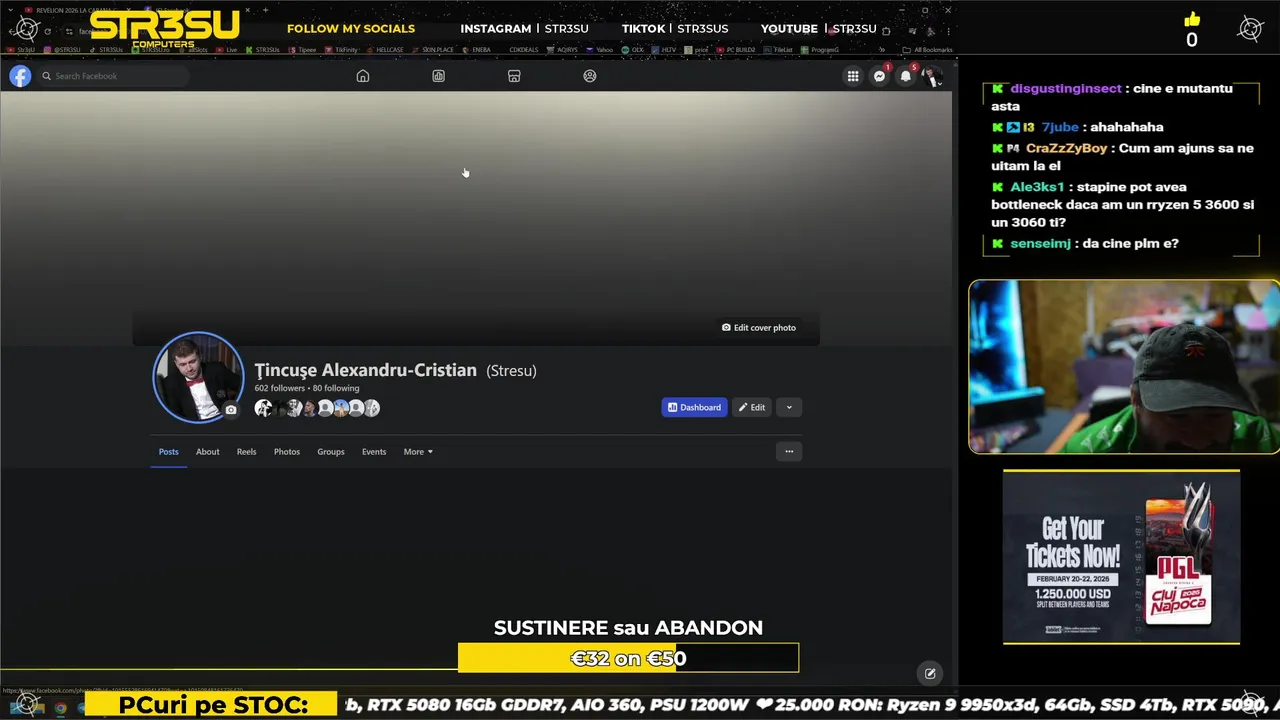Screen dimensions: 1280x720
Task: Click the profile picture camera icon
Action: click(x=231, y=410)
